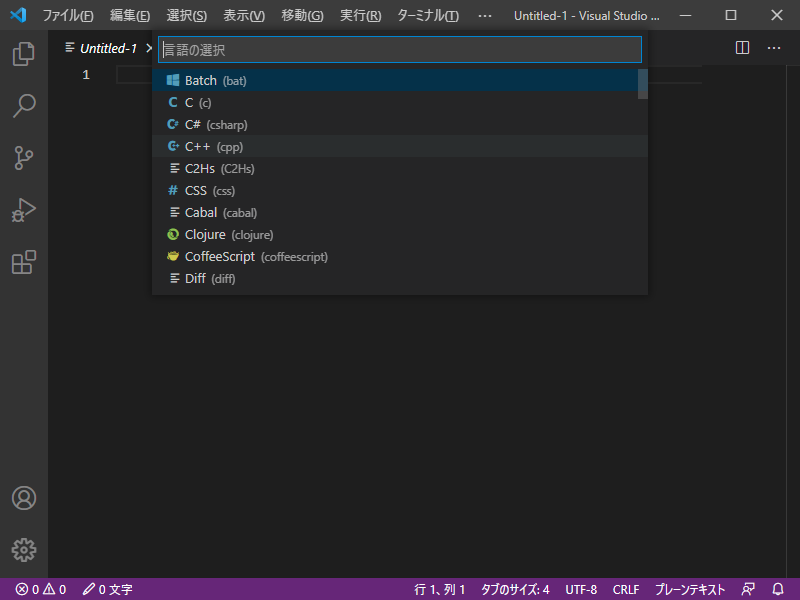Image resolution: width=800 pixels, height=600 pixels.
Task: Click タブのサイズ: 4 indentation setting
Action: pyautogui.click(x=515, y=589)
